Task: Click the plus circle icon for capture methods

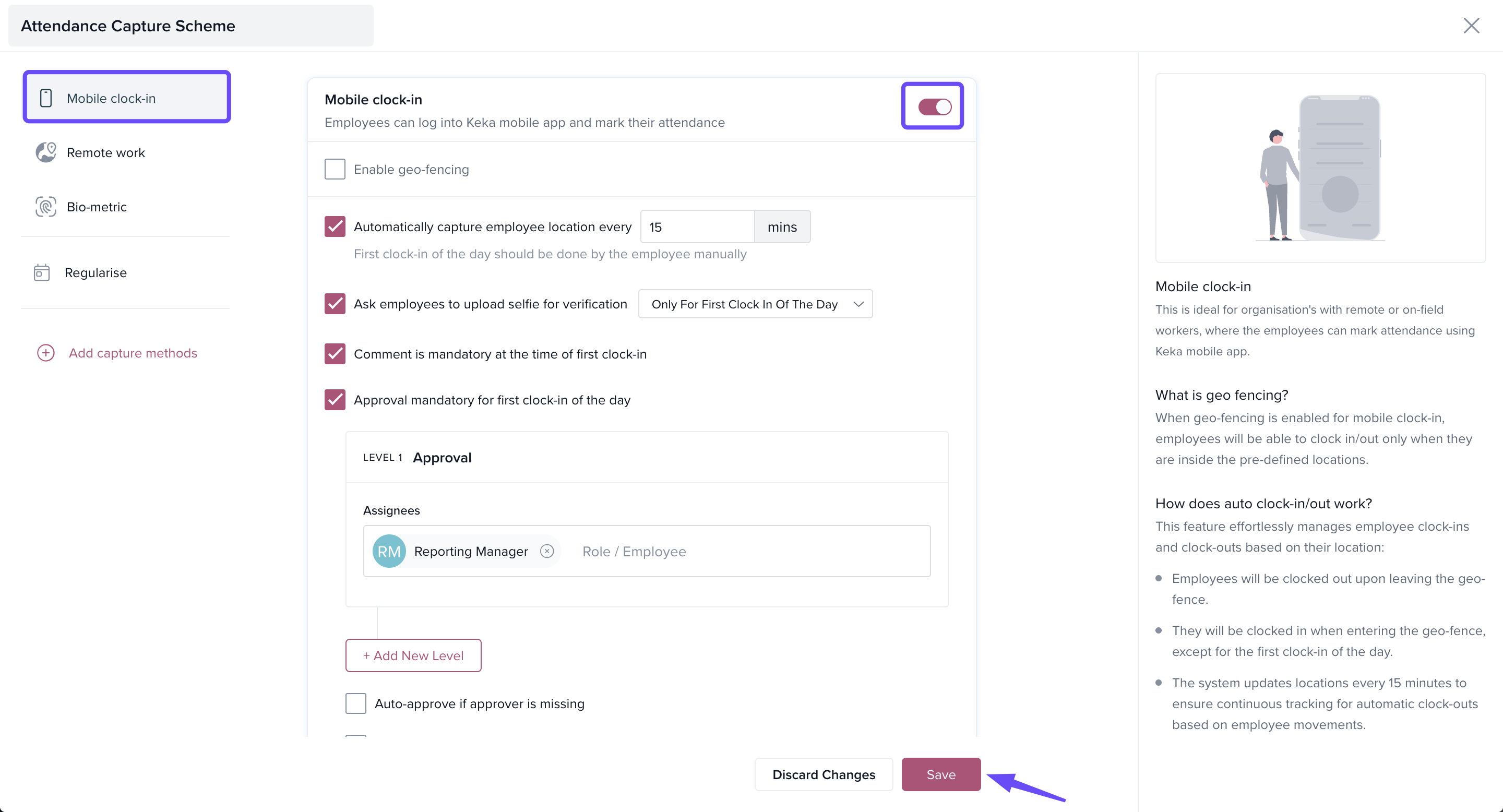Action: pos(46,353)
